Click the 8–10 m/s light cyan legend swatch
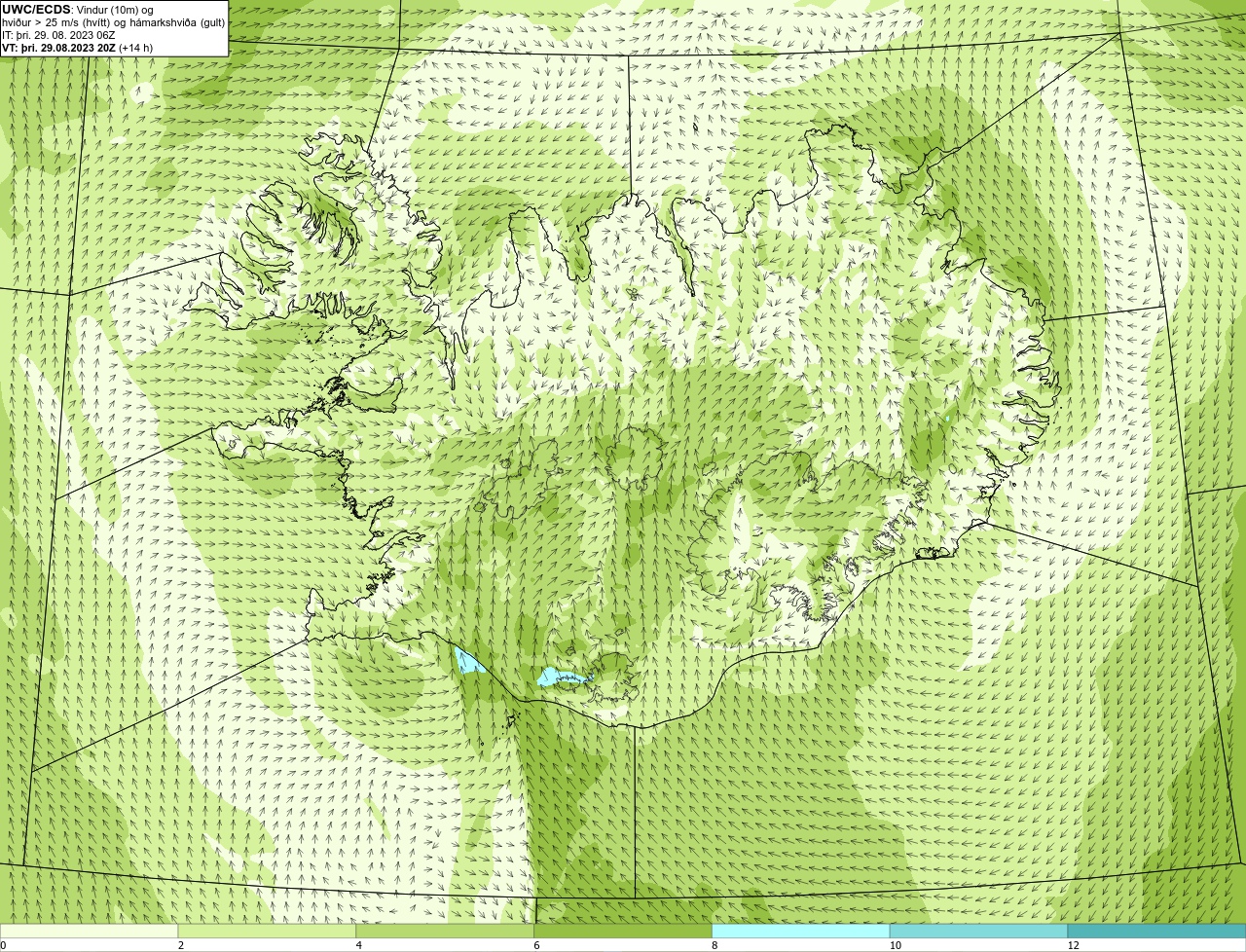This screenshot has width=1246, height=952. pyautogui.click(x=801, y=932)
